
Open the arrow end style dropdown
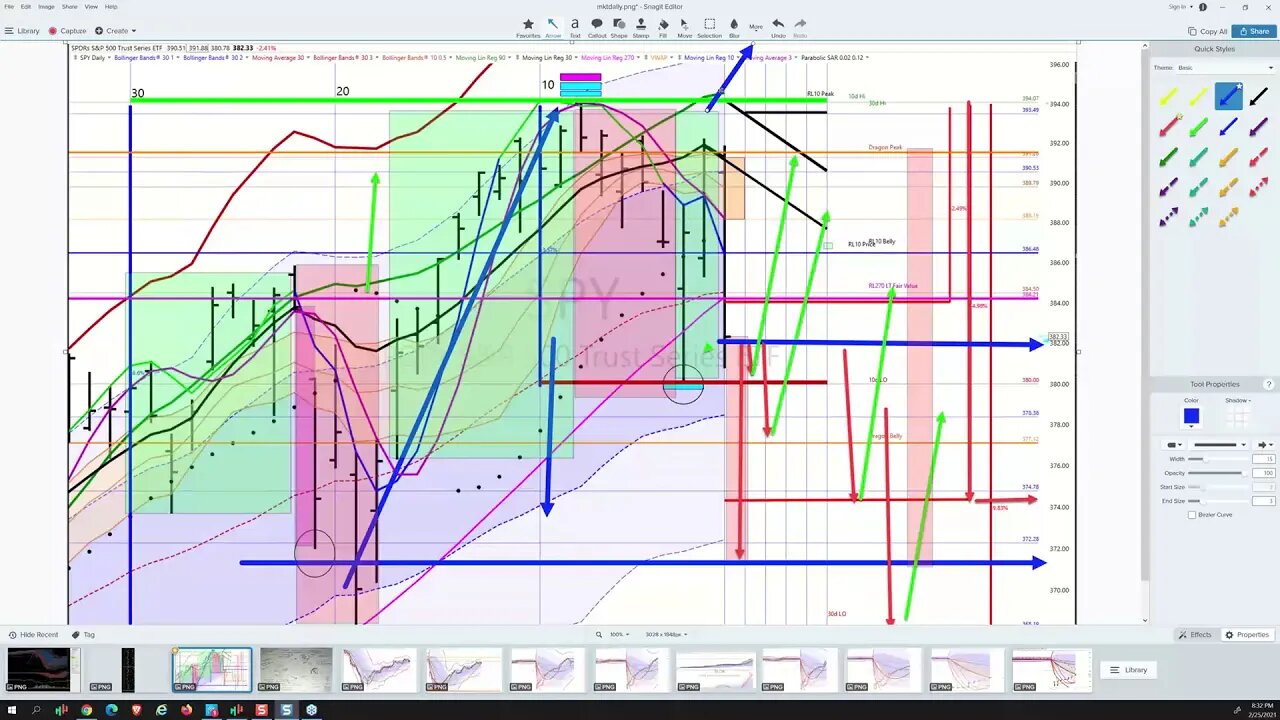pyautogui.click(x=1266, y=444)
